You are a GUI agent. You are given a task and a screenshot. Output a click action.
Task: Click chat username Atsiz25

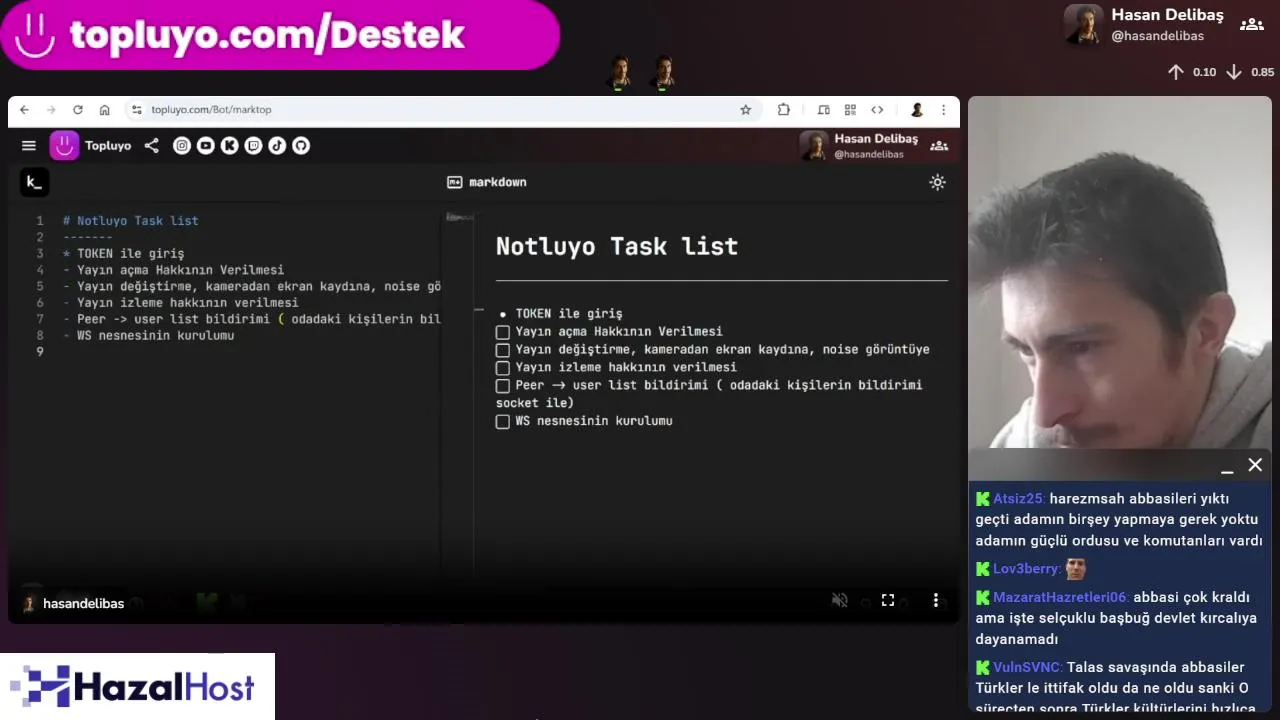pyautogui.click(x=1018, y=498)
